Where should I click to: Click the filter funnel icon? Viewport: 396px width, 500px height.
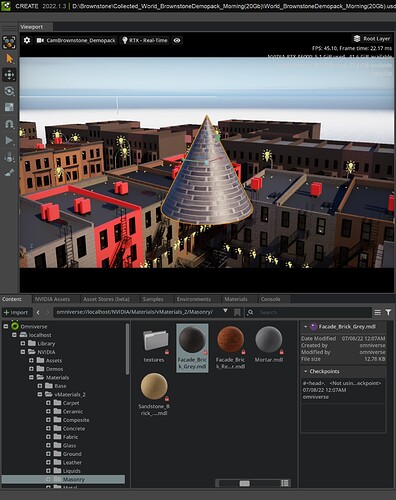tap(388, 312)
